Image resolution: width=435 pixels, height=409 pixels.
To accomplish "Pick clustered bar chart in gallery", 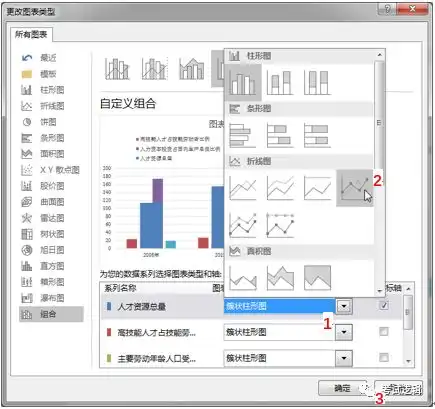I will pos(243,136).
